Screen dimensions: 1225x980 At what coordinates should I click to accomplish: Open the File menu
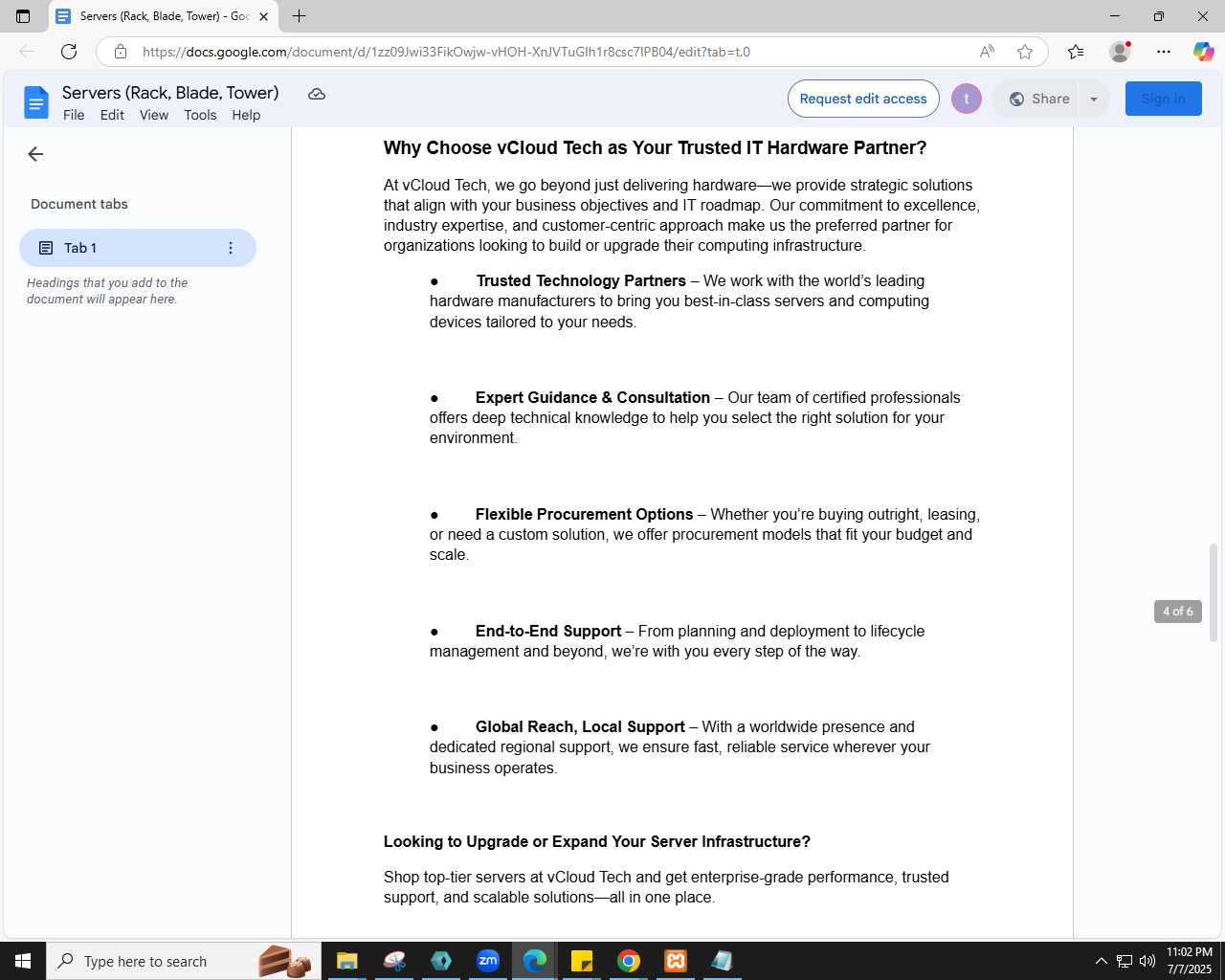click(x=74, y=115)
